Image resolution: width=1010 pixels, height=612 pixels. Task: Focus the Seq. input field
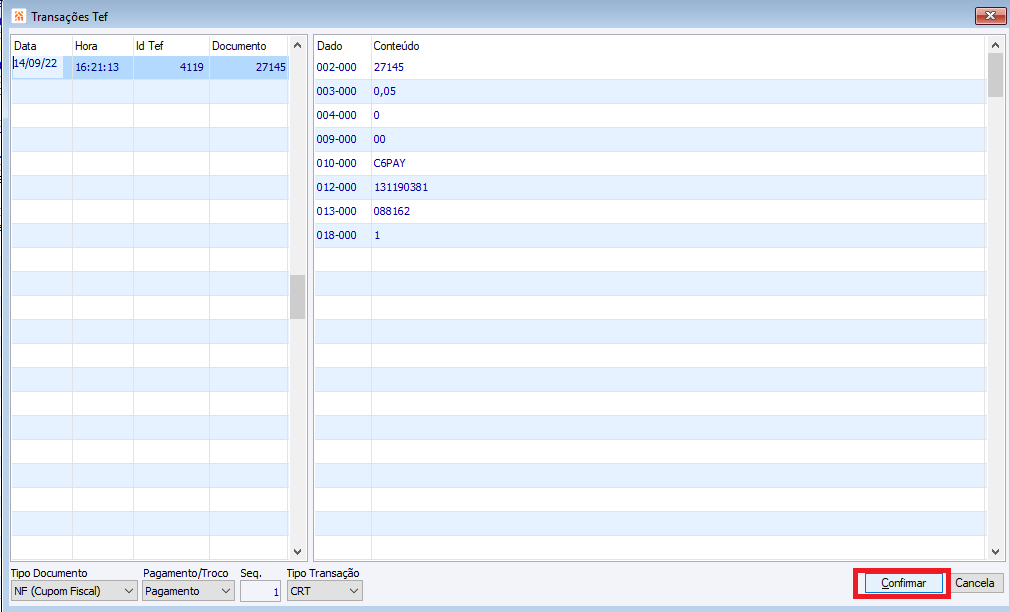[260, 591]
